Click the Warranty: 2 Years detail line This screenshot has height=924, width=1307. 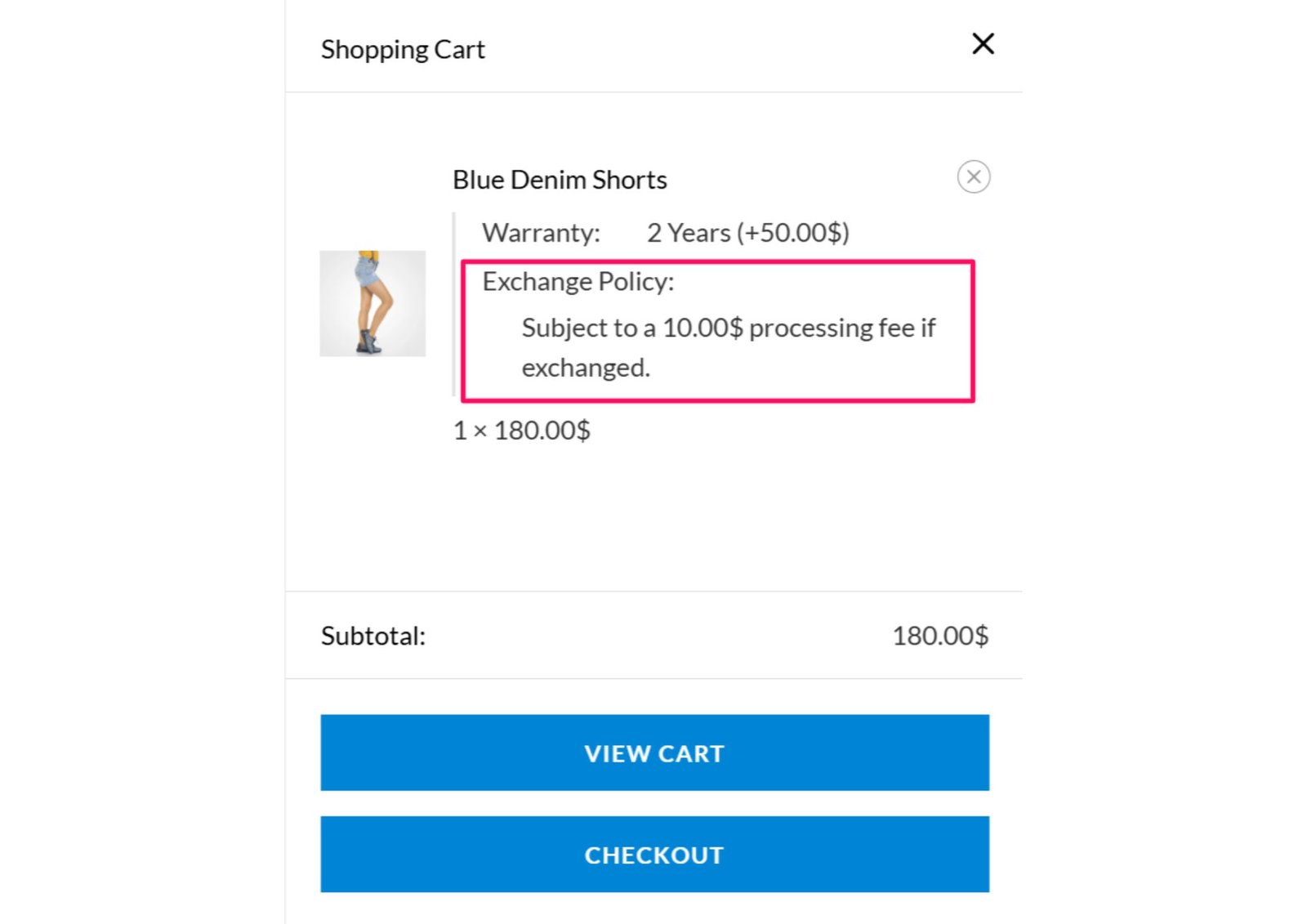[x=666, y=232]
